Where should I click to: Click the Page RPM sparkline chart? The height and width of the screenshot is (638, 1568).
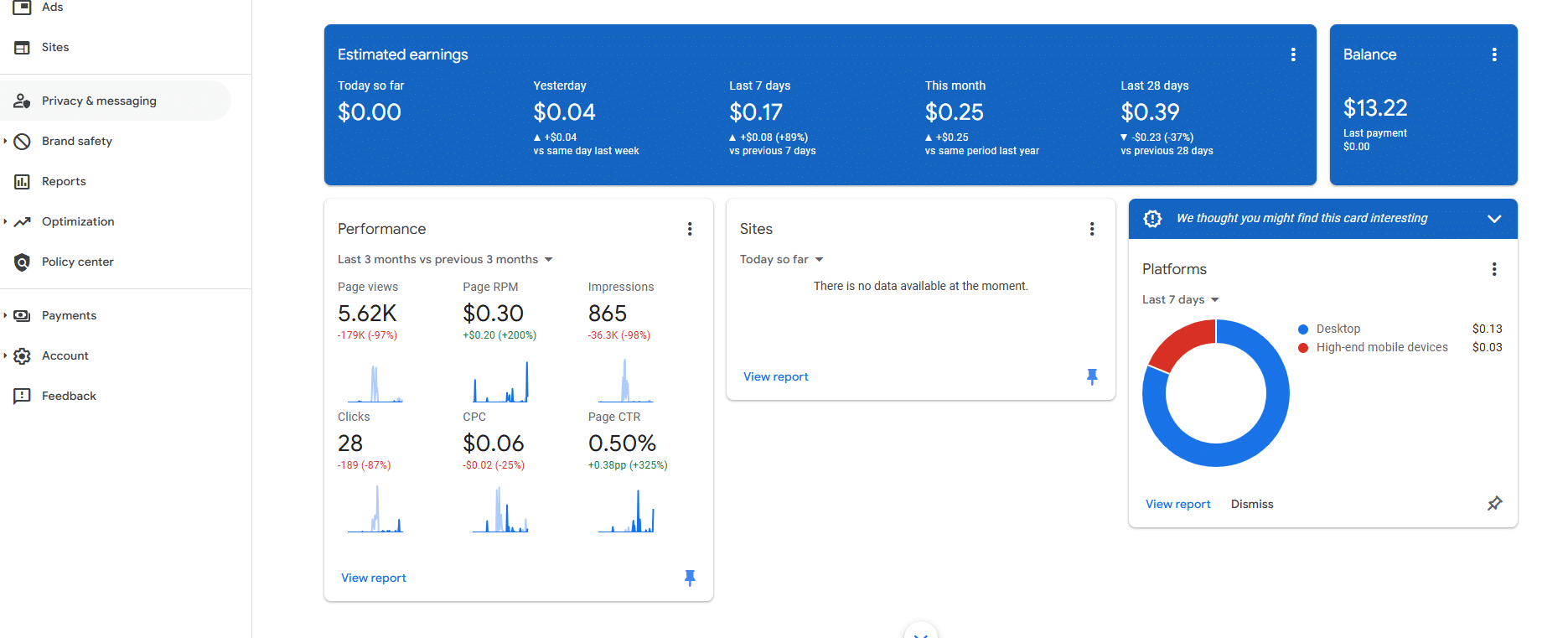click(500, 382)
